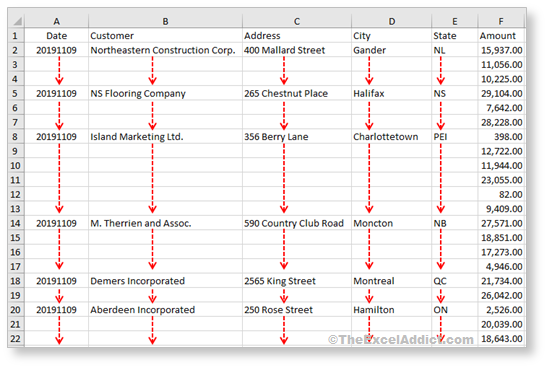Click the NS state cell
This screenshot has height=368, width=547.
click(x=455, y=93)
